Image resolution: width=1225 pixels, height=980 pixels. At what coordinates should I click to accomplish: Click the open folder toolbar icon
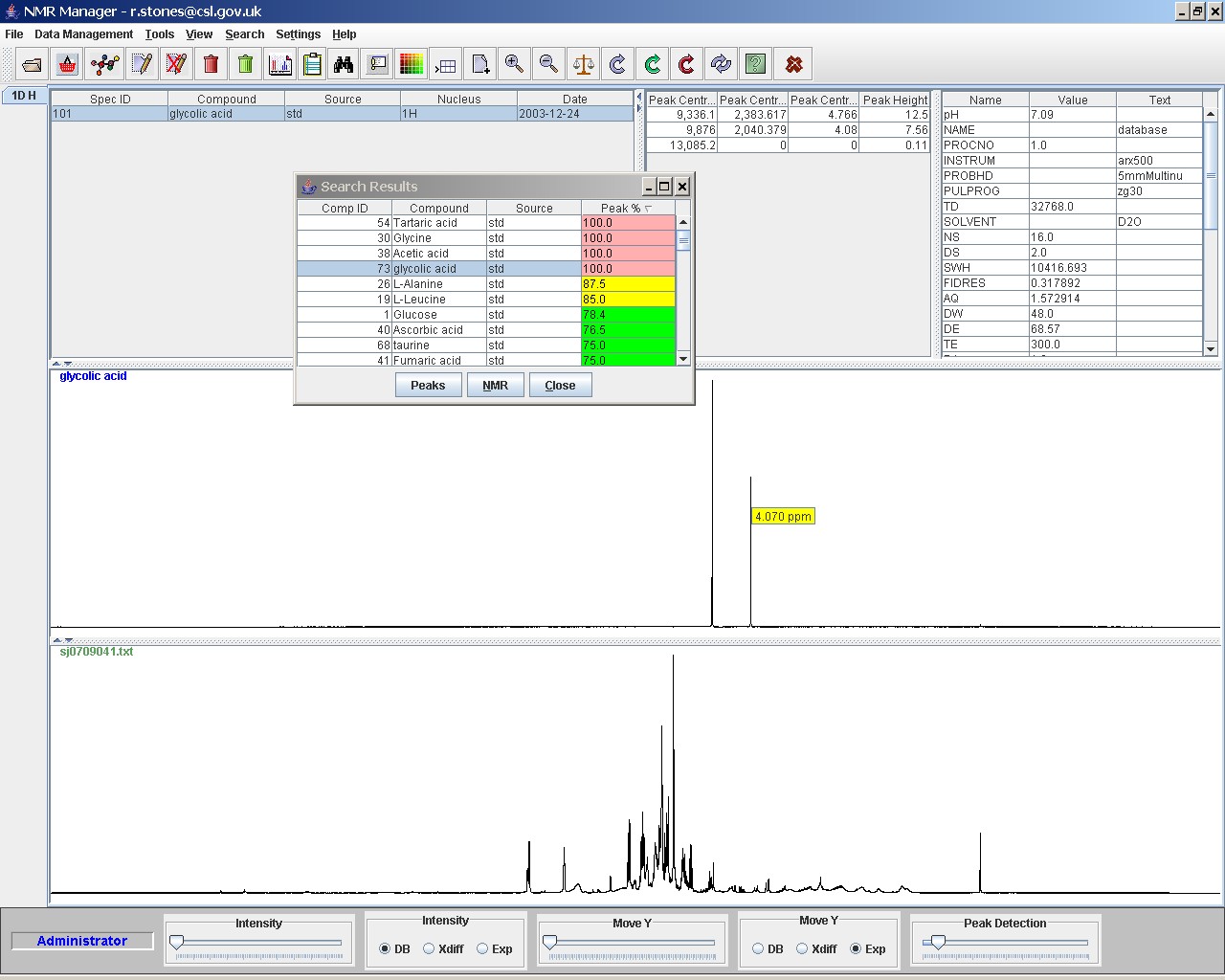click(x=33, y=64)
